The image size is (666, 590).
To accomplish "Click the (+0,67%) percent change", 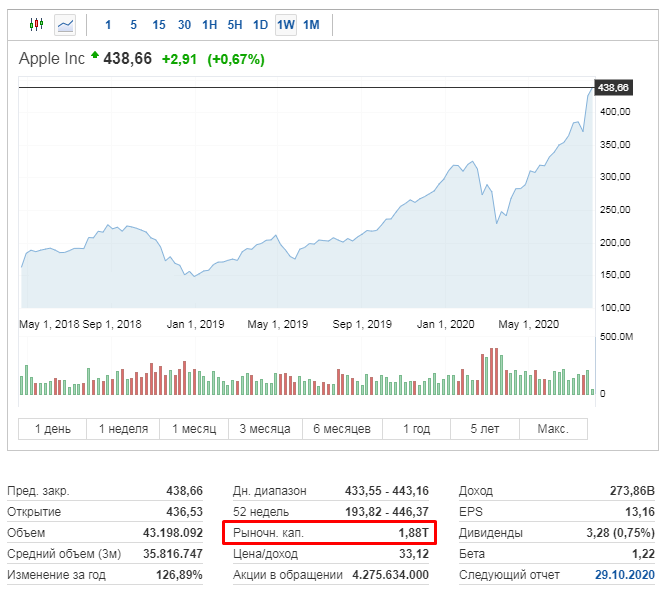I will [236, 59].
